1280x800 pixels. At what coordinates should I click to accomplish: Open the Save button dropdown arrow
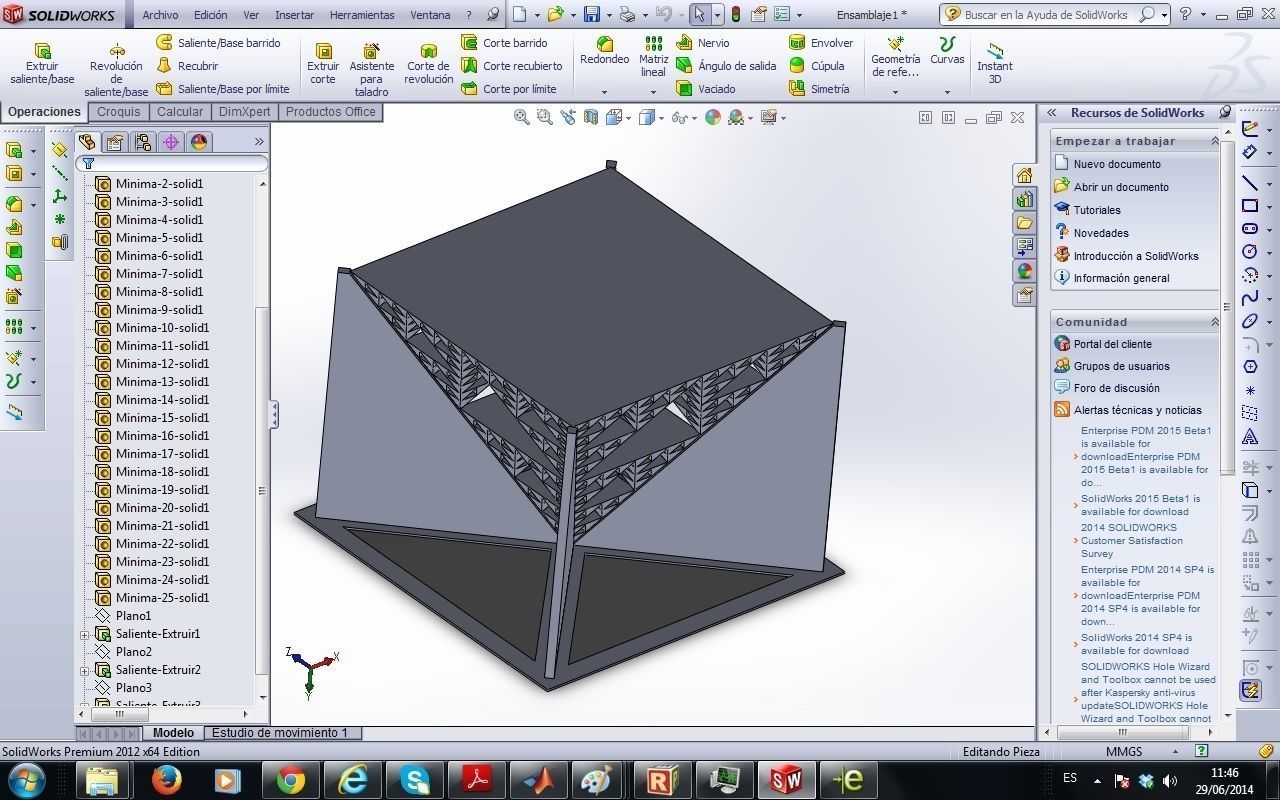(607, 15)
